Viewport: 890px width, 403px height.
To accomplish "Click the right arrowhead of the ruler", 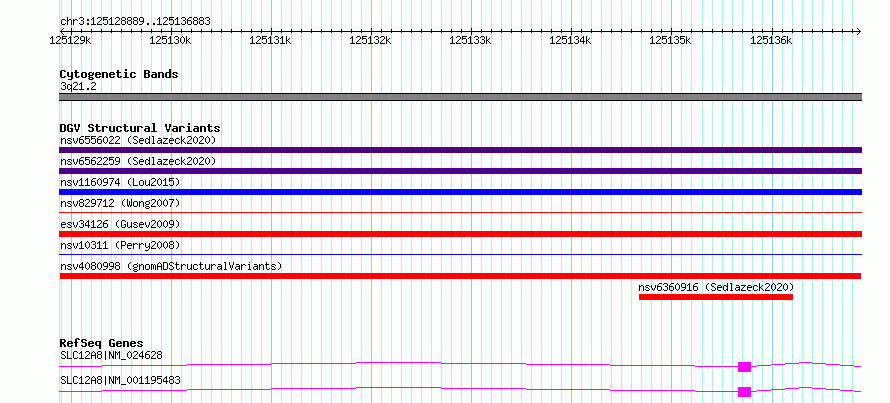I will tap(859, 31).
